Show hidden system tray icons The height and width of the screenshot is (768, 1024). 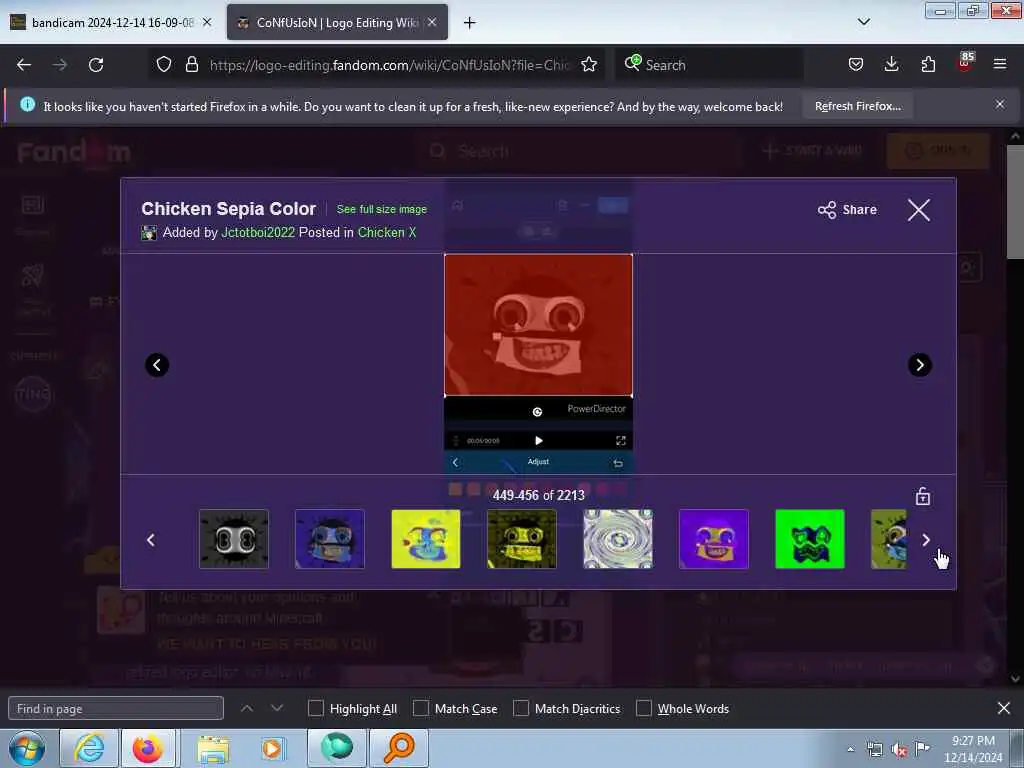(x=850, y=749)
